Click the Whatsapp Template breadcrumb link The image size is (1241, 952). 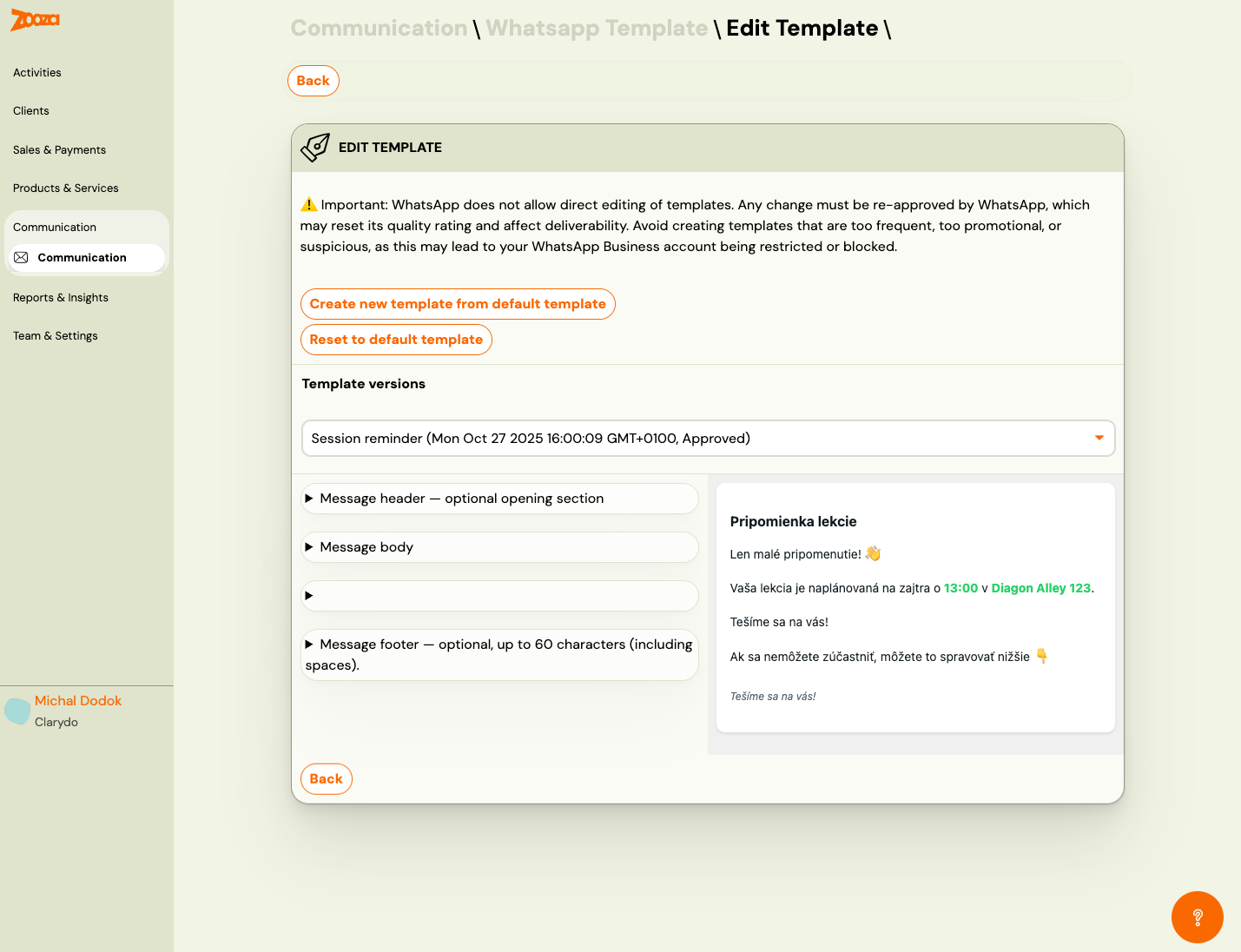597,29
